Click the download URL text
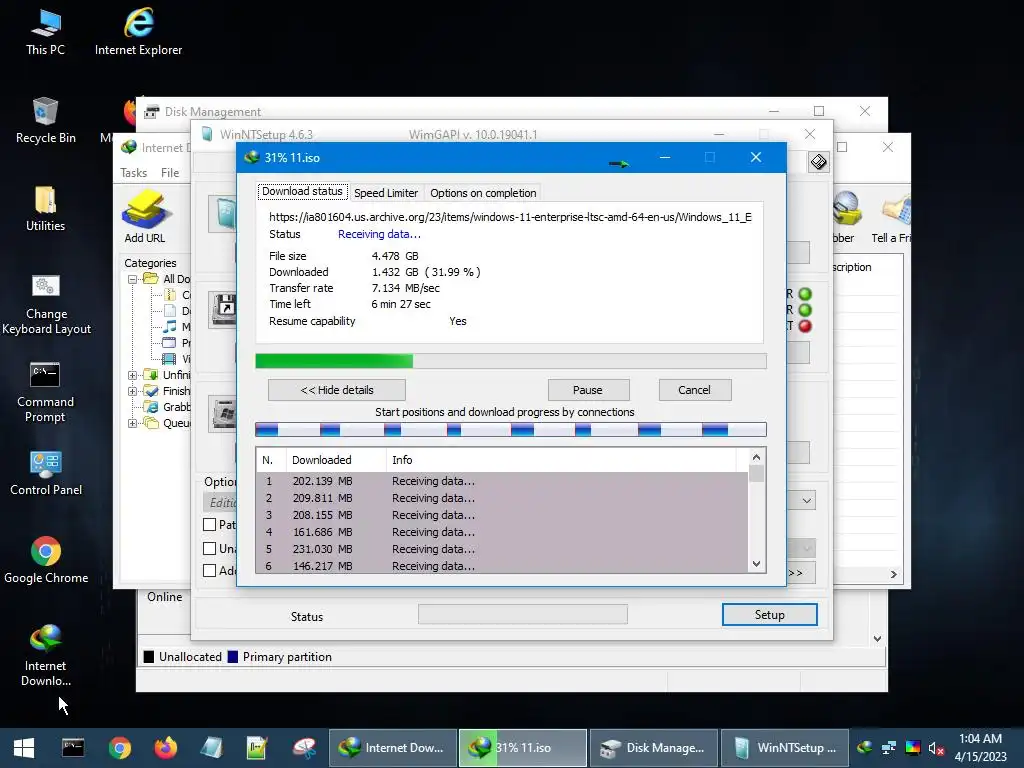This screenshot has width=1024, height=768. point(511,217)
